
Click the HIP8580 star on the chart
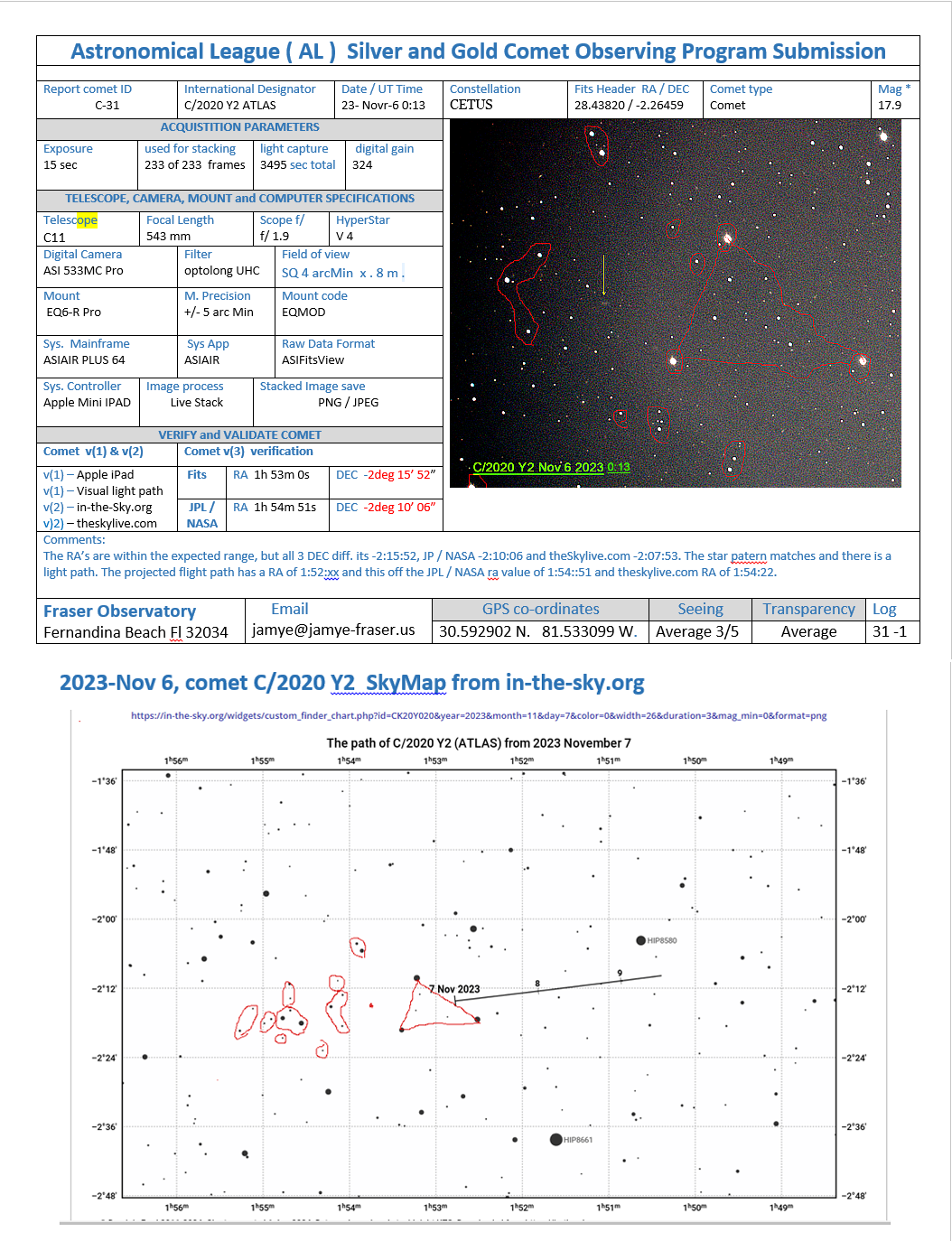[x=641, y=940]
